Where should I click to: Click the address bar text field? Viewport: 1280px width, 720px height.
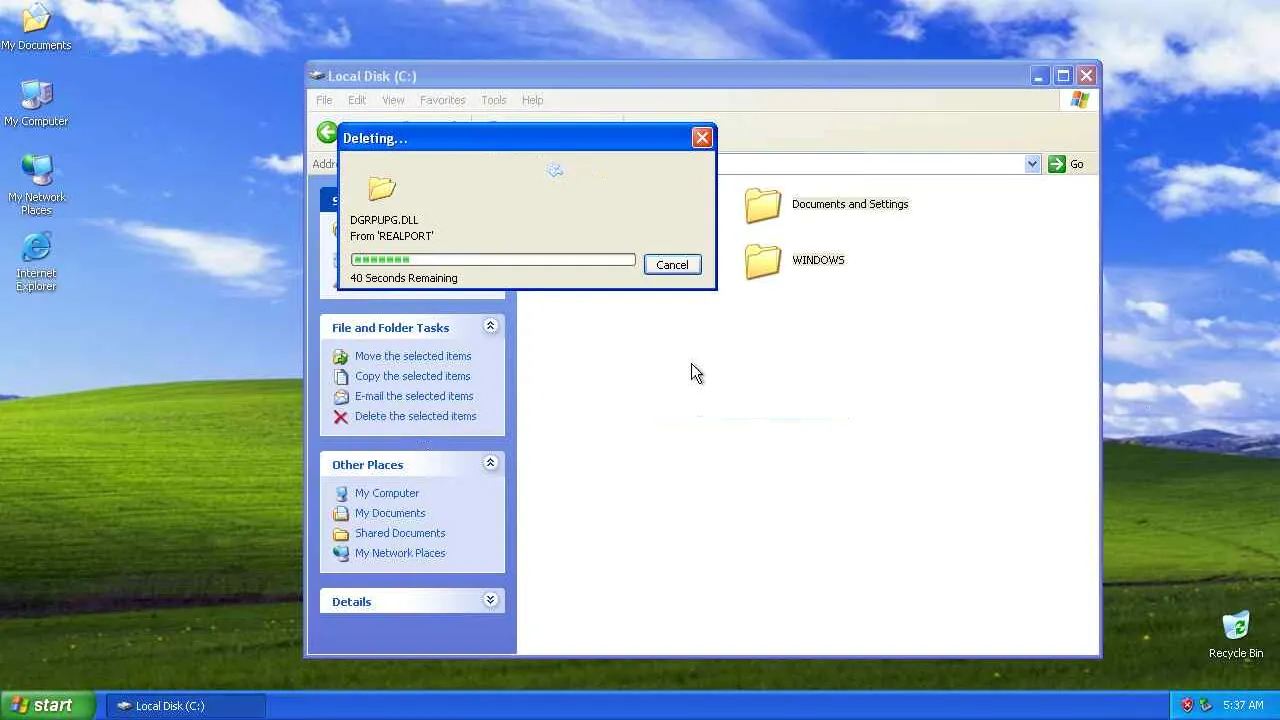[x=868, y=164]
